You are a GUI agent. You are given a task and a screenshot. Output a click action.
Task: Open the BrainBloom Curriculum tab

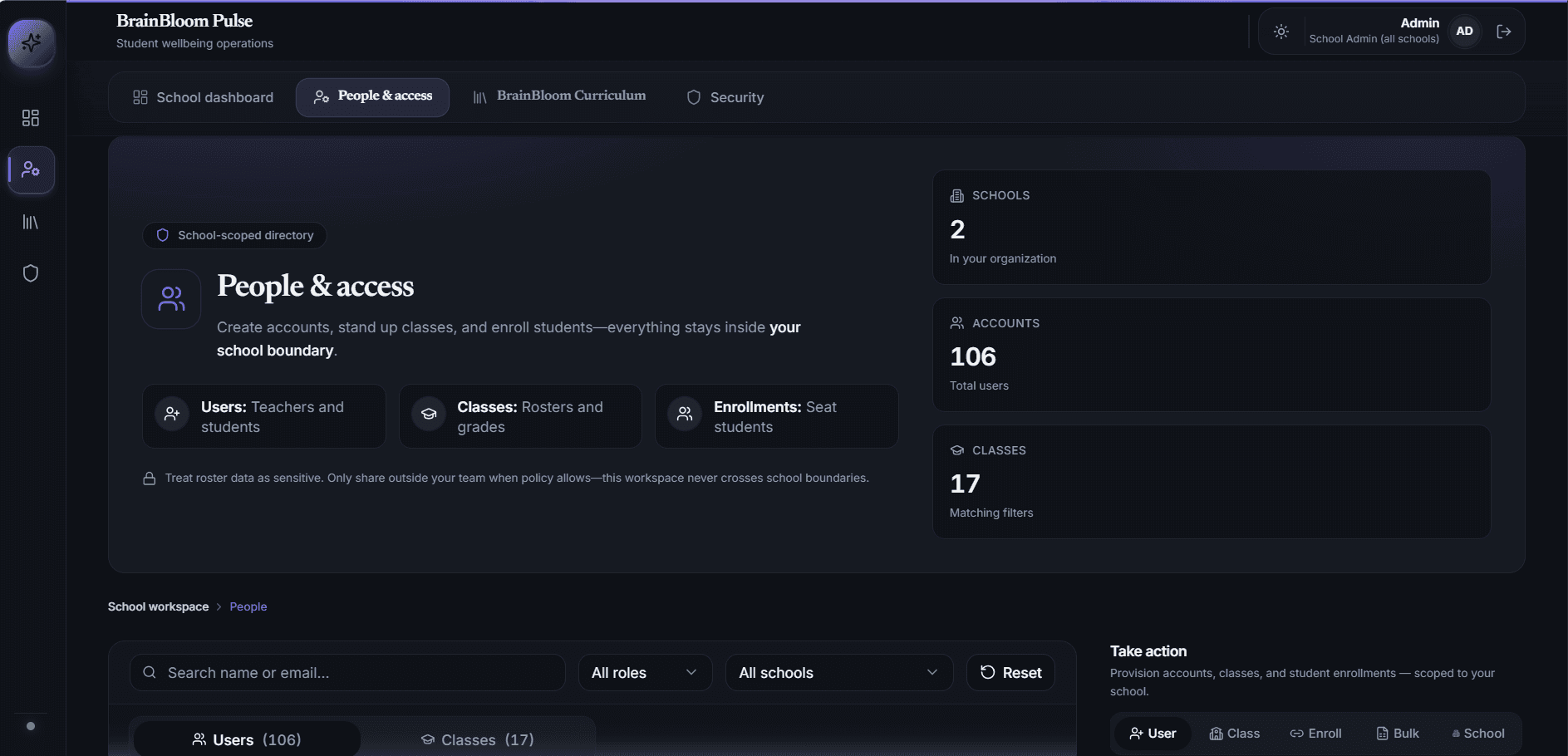[x=560, y=97]
